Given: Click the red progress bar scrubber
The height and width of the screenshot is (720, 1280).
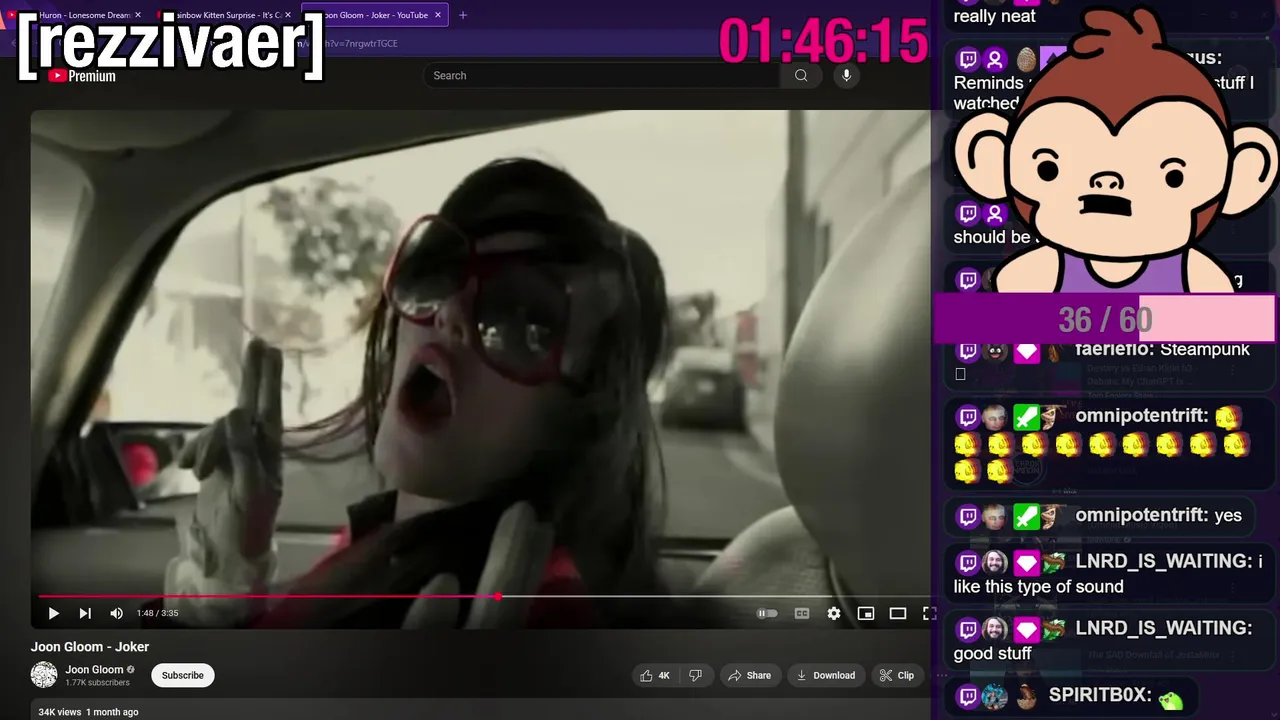Looking at the screenshot, I should tap(498, 596).
